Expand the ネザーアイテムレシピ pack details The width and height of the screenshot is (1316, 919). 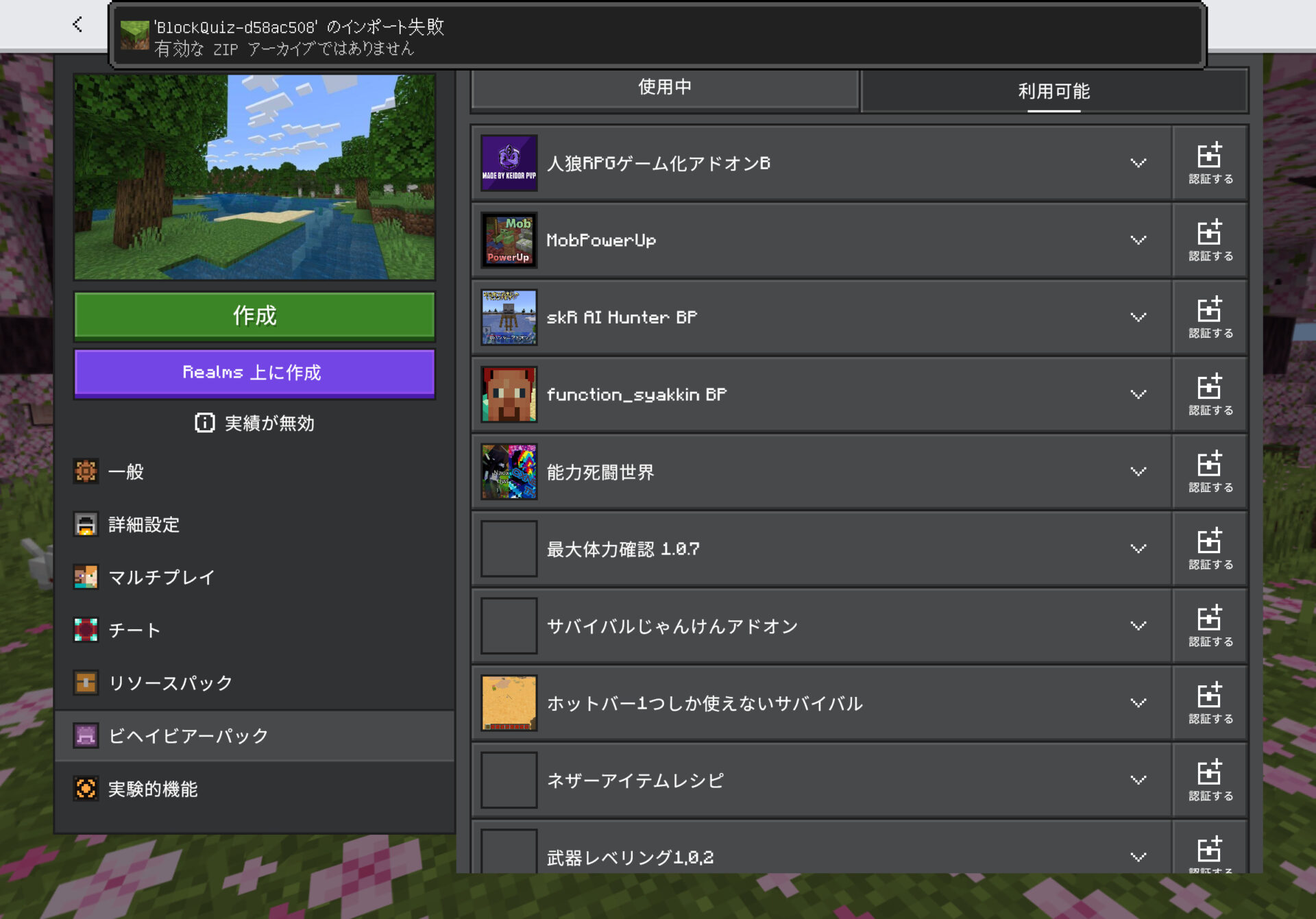[1137, 780]
